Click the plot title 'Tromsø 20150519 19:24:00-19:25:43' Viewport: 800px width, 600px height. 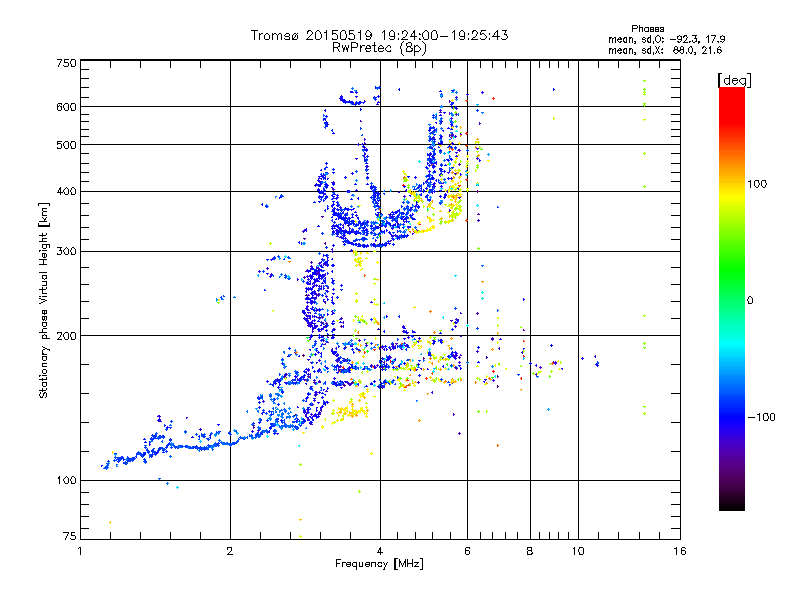379,35
